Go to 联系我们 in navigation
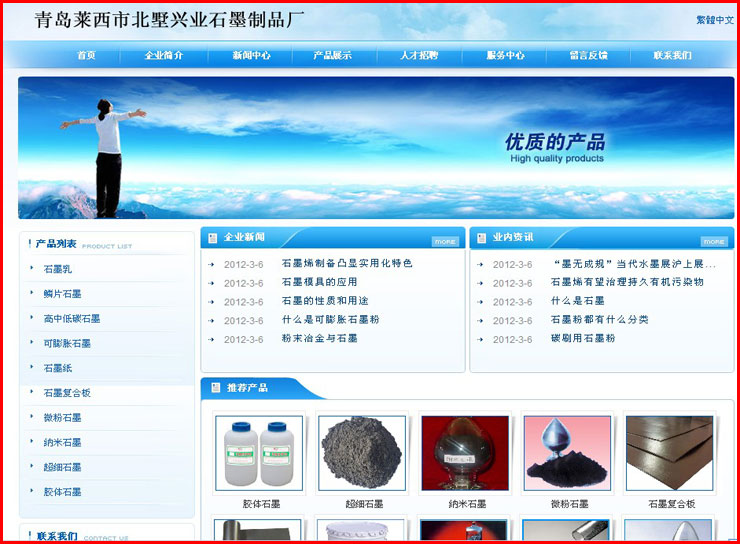 pyautogui.click(x=673, y=55)
